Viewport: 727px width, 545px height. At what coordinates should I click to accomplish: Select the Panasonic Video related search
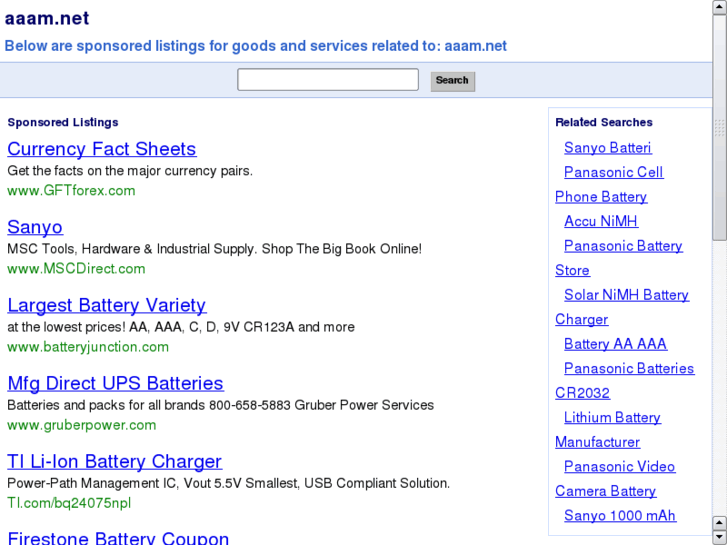pos(619,467)
